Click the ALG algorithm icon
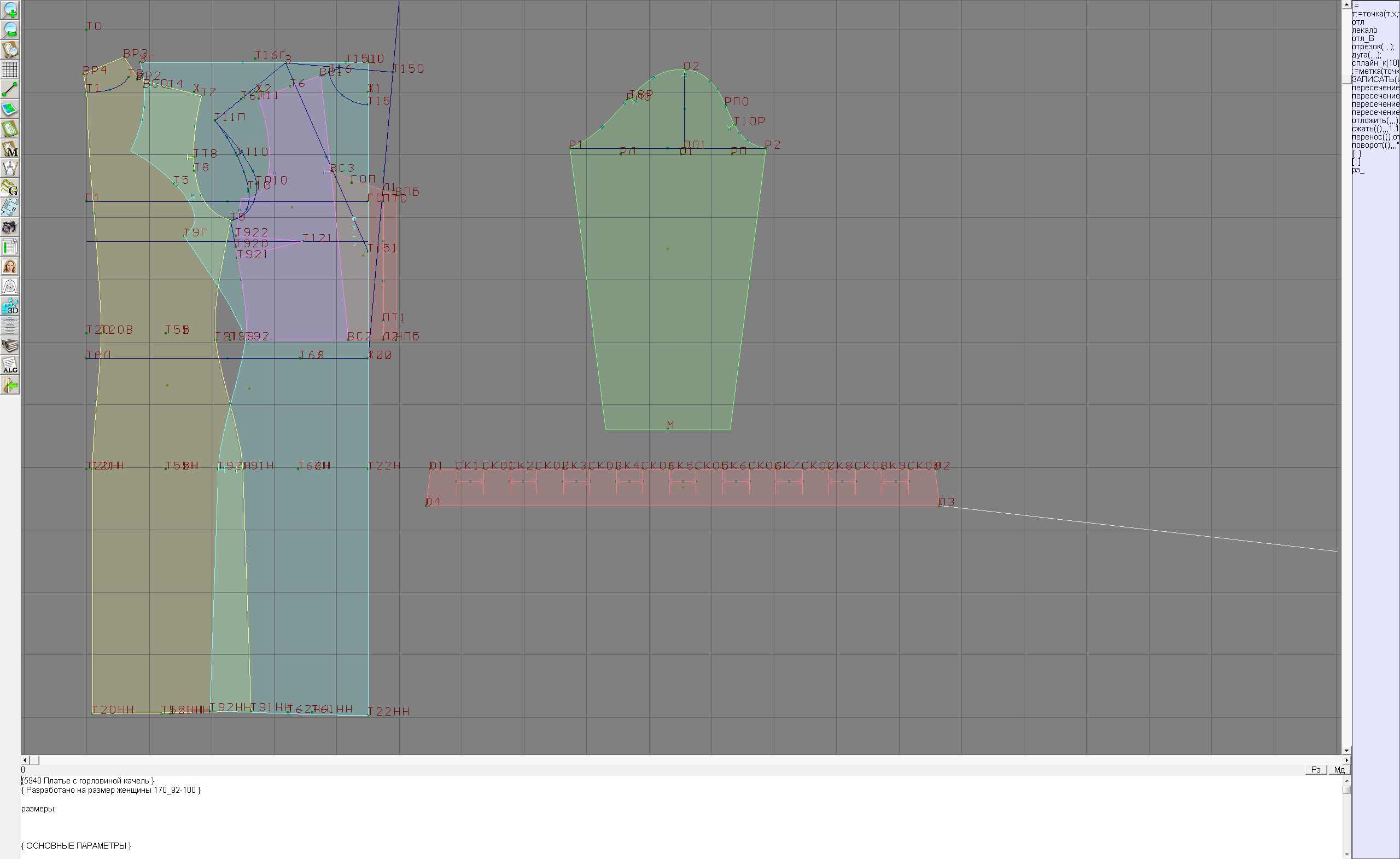Viewport: 1400px width, 859px height. pos(10,365)
